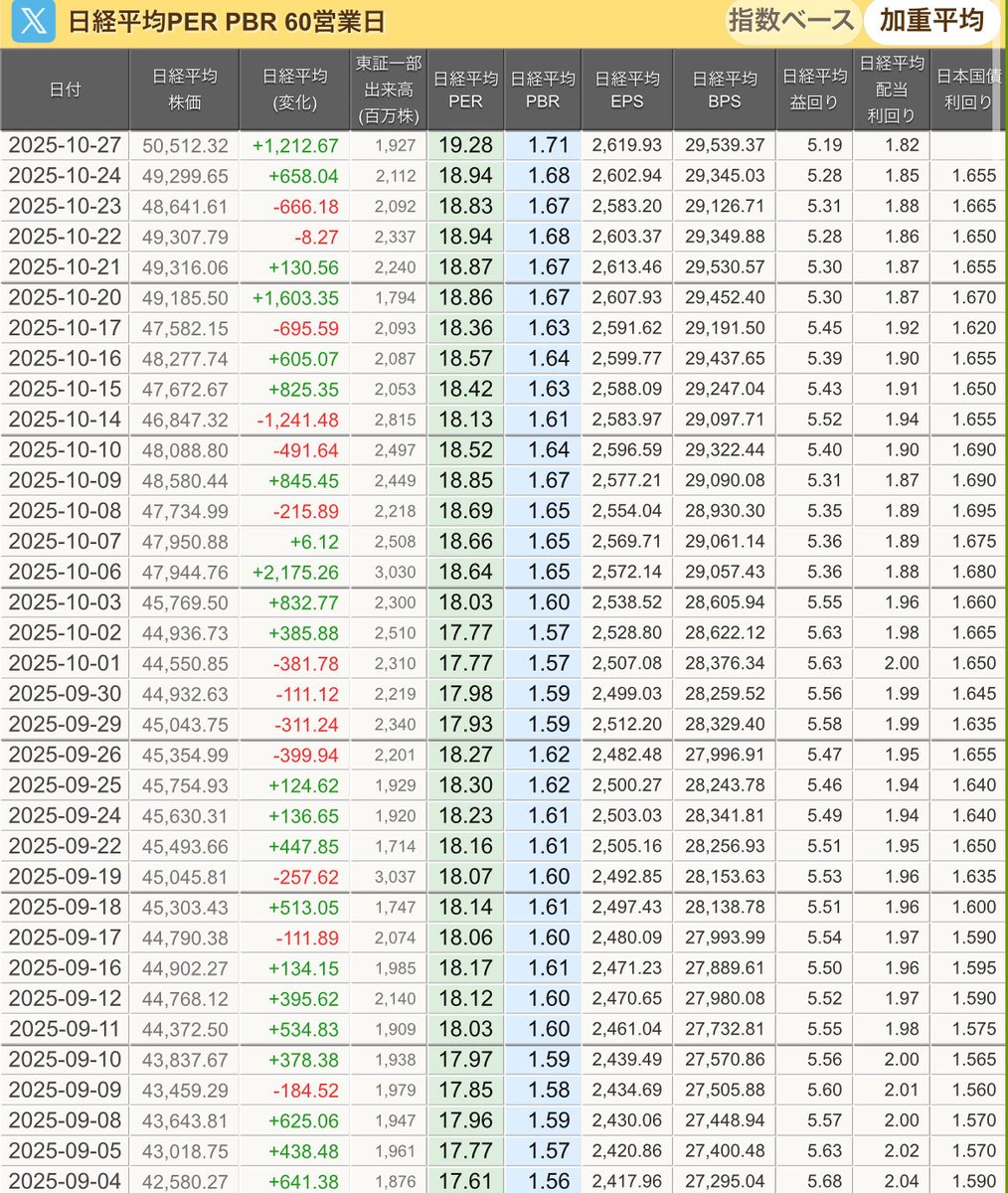Select the price 50,512.32

click(185, 146)
